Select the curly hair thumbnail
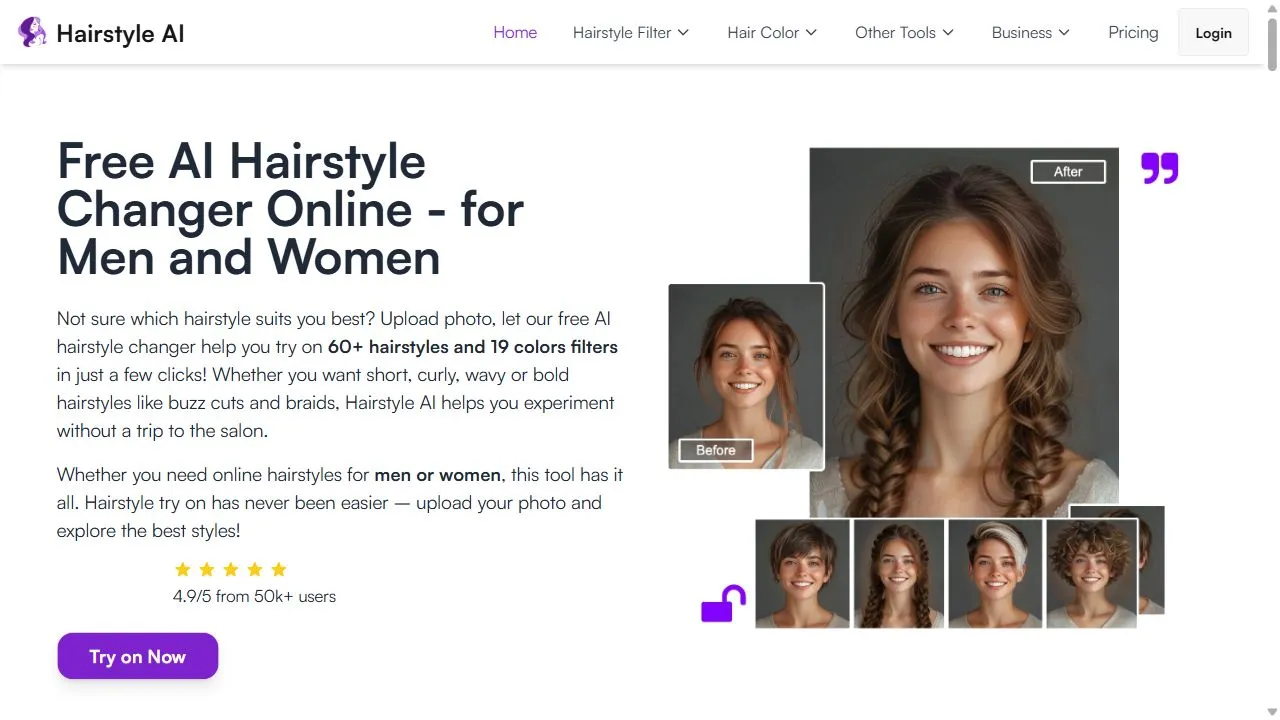This screenshot has width=1280, height=720. click(1092, 573)
